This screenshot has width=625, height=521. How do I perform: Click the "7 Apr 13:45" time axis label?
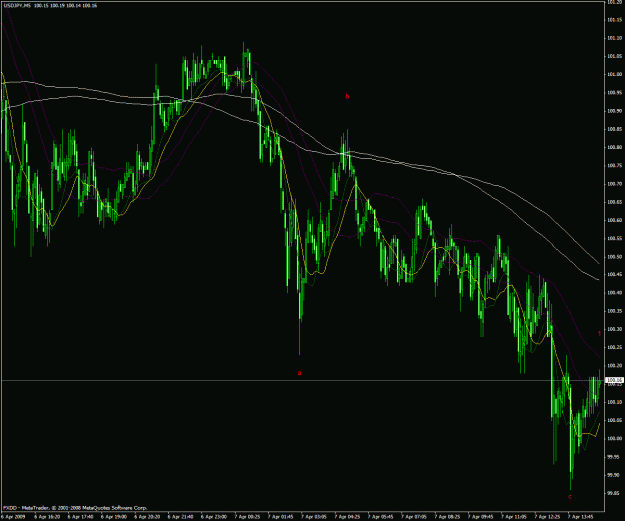click(x=580, y=517)
